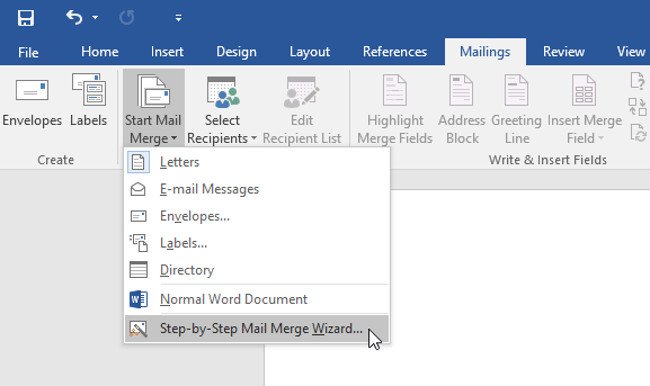Select Normal Word Document option

pos(257,299)
